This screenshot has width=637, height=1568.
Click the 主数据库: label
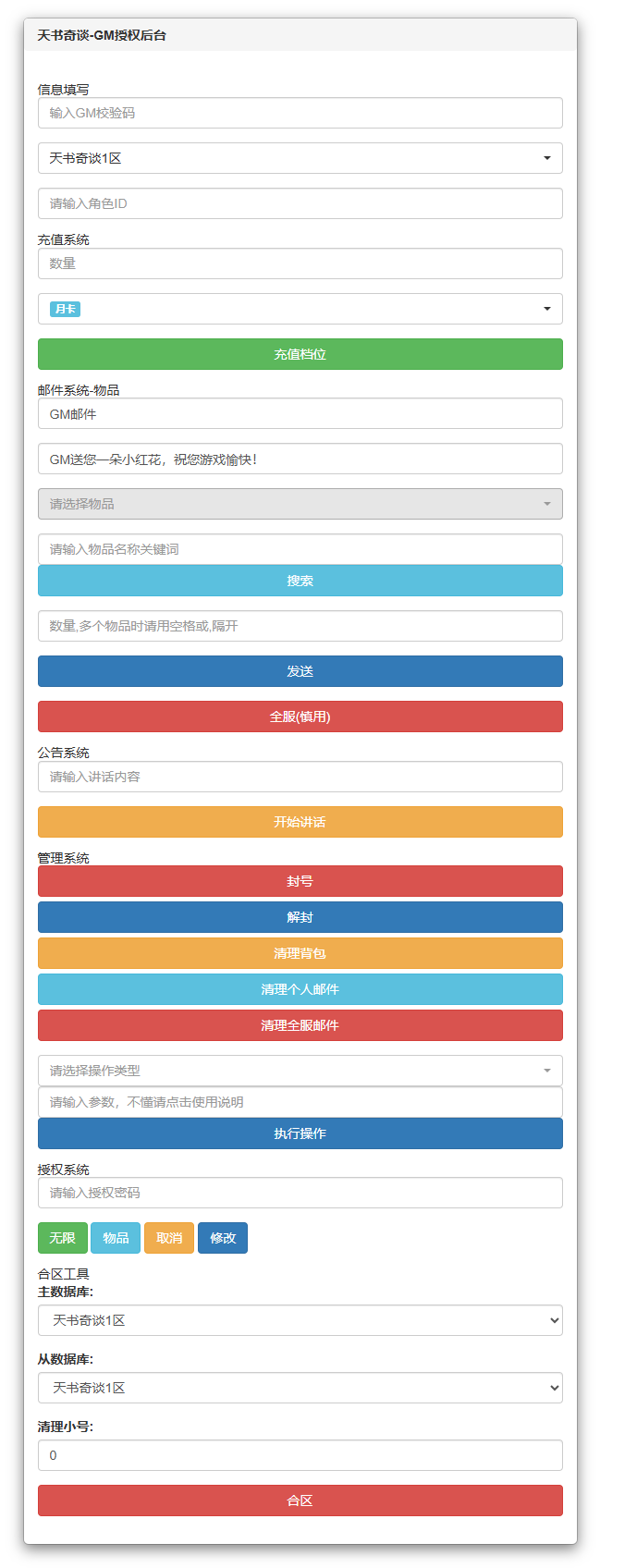(x=66, y=1292)
